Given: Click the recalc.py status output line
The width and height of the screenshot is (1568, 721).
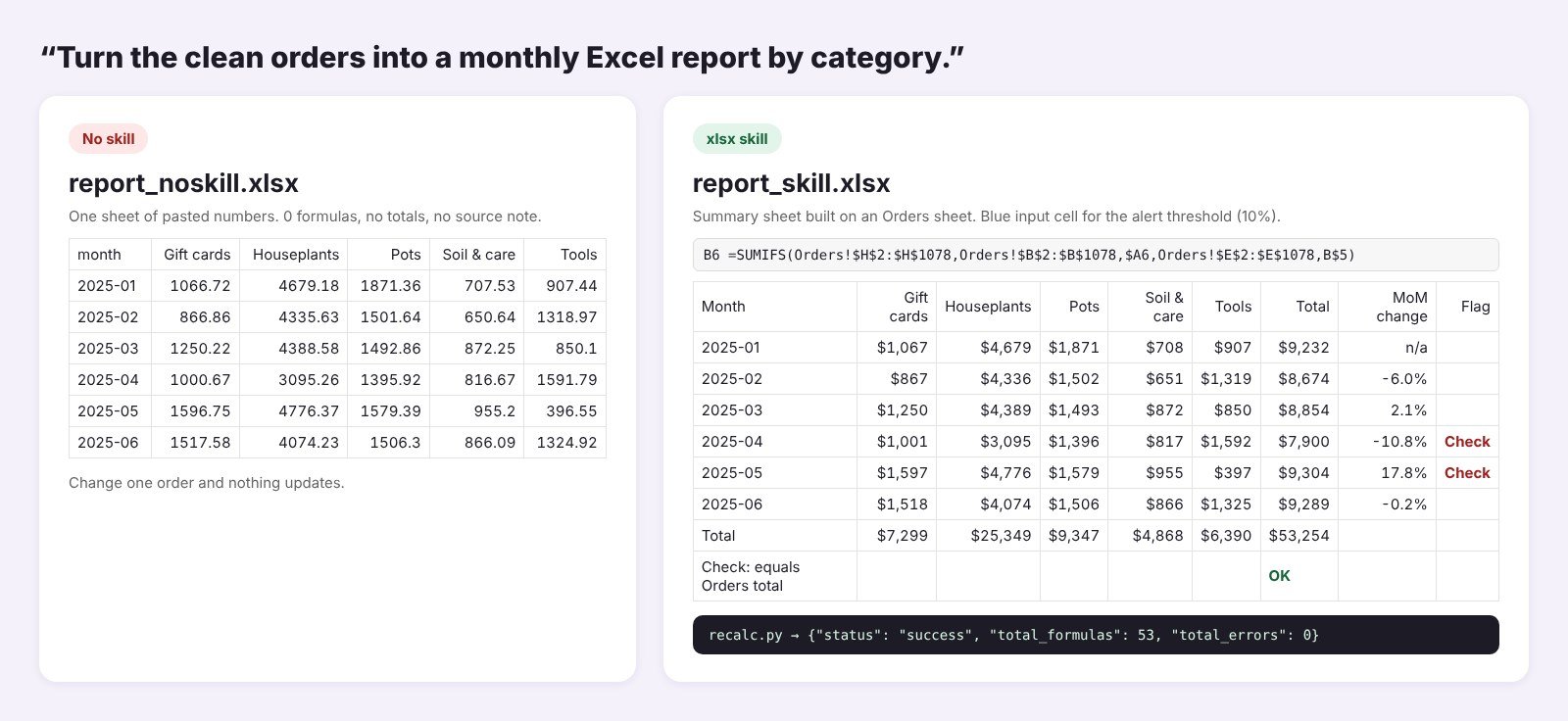Looking at the screenshot, I should (1096, 635).
